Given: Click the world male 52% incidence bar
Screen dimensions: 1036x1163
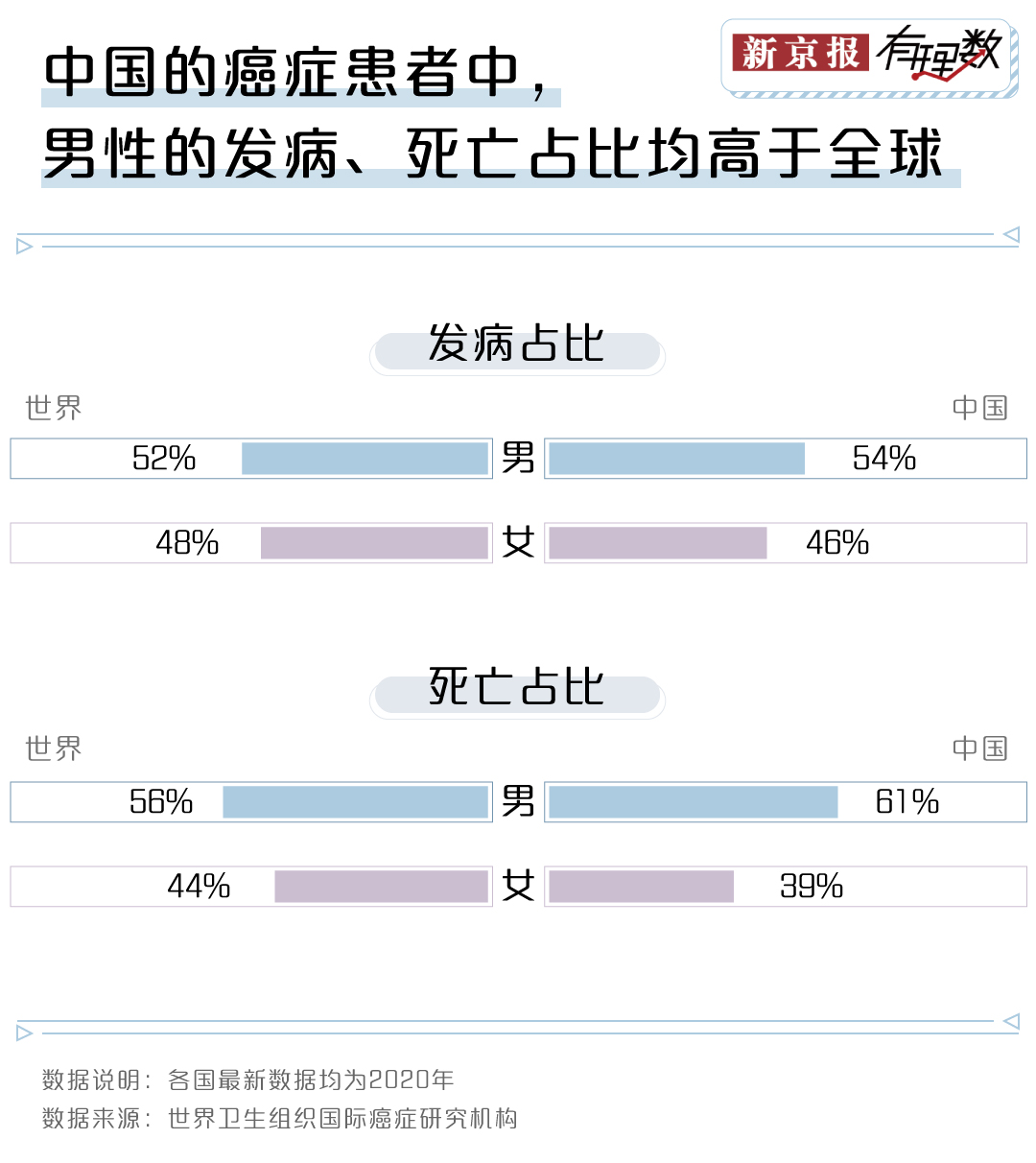Looking at the screenshot, I should pos(365,459).
